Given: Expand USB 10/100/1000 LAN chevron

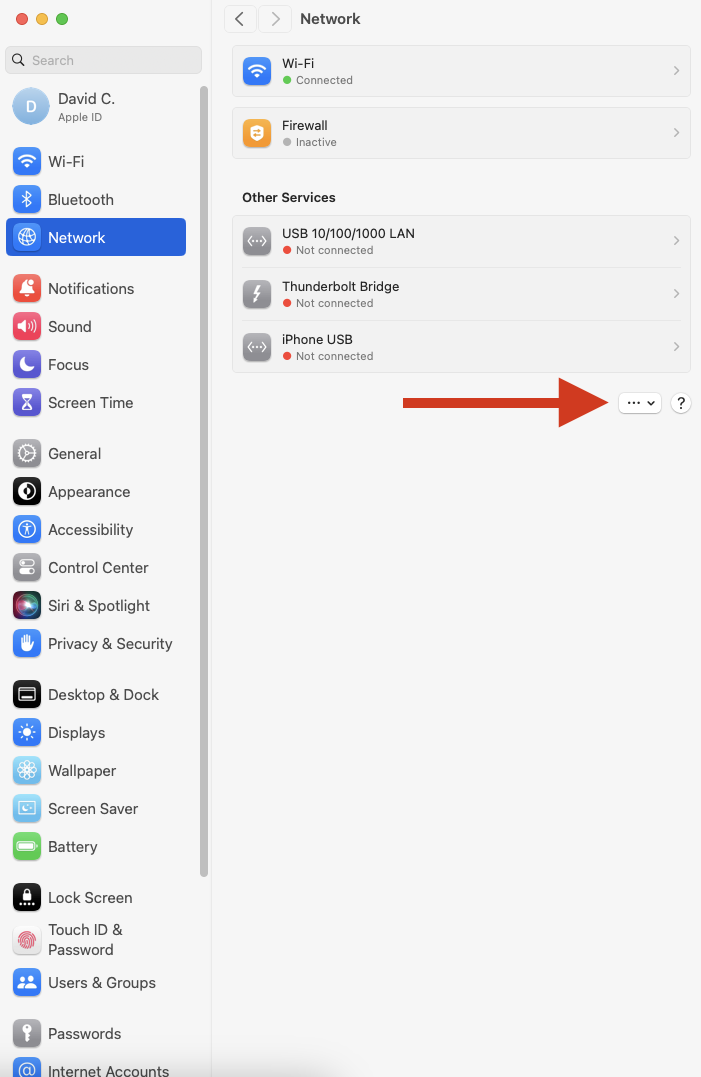Looking at the screenshot, I should pos(676,241).
